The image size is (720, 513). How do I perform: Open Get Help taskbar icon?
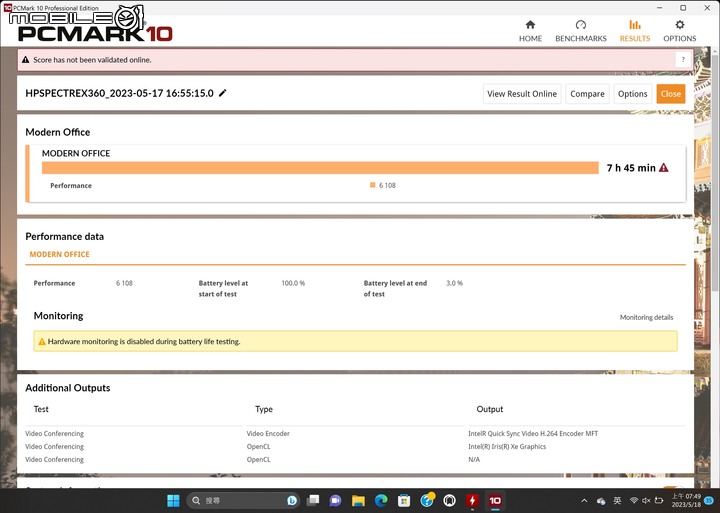tap(428, 500)
